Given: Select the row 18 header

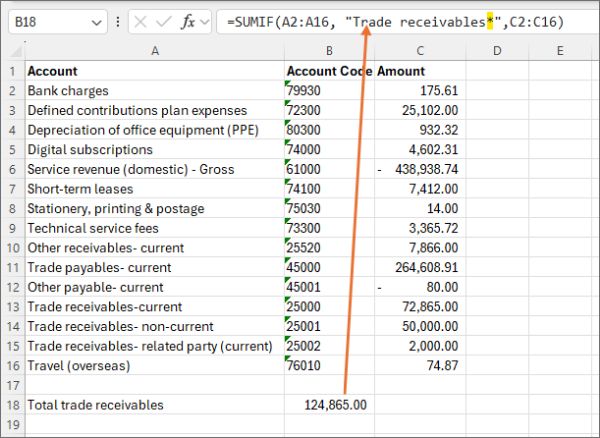Looking at the screenshot, I should tap(11, 404).
